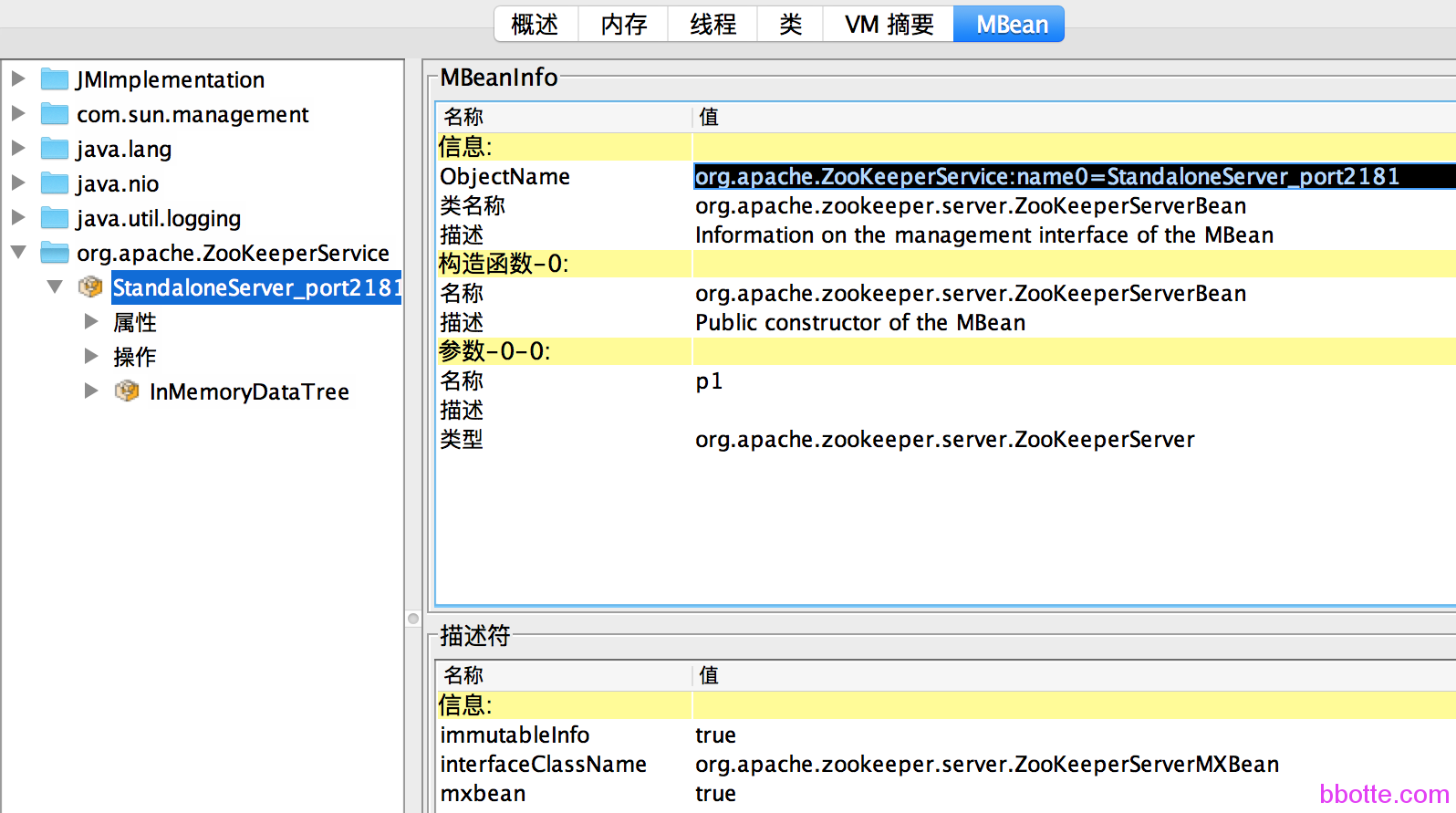Viewport: 1456px width, 813px height.
Task: Select the com.sun.management tree label
Action: click(192, 114)
